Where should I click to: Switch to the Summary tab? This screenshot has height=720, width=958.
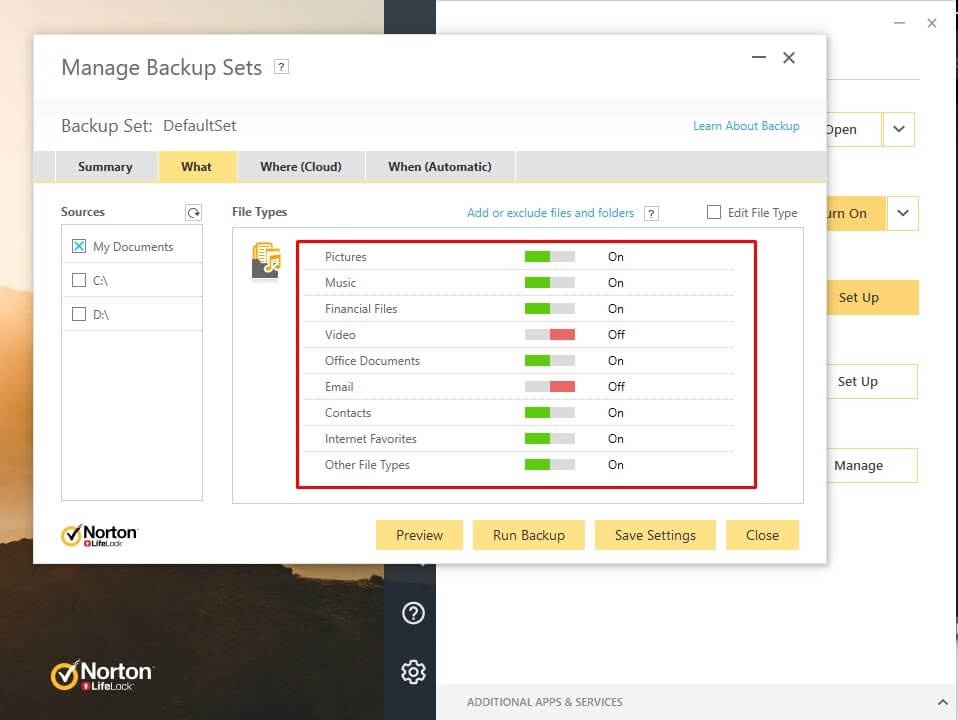click(106, 166)
